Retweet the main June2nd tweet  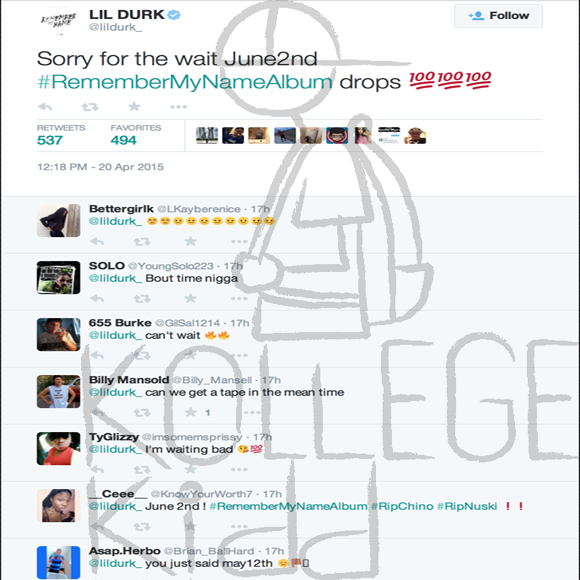click(x=90, y=107)
